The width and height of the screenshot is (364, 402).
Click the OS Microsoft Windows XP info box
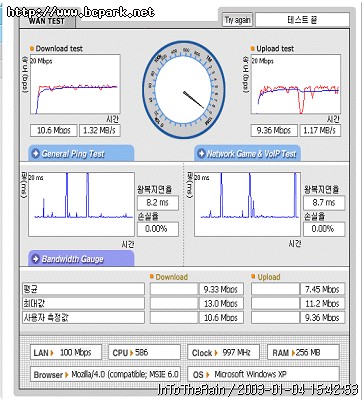click(x=263, y=374)
